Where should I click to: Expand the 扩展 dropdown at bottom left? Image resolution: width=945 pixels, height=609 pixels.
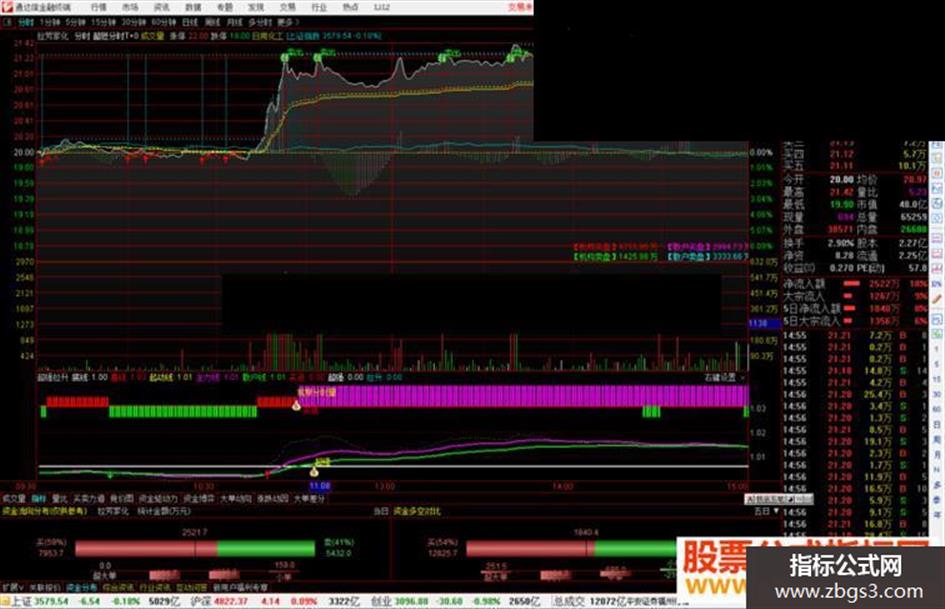(13, 587)
